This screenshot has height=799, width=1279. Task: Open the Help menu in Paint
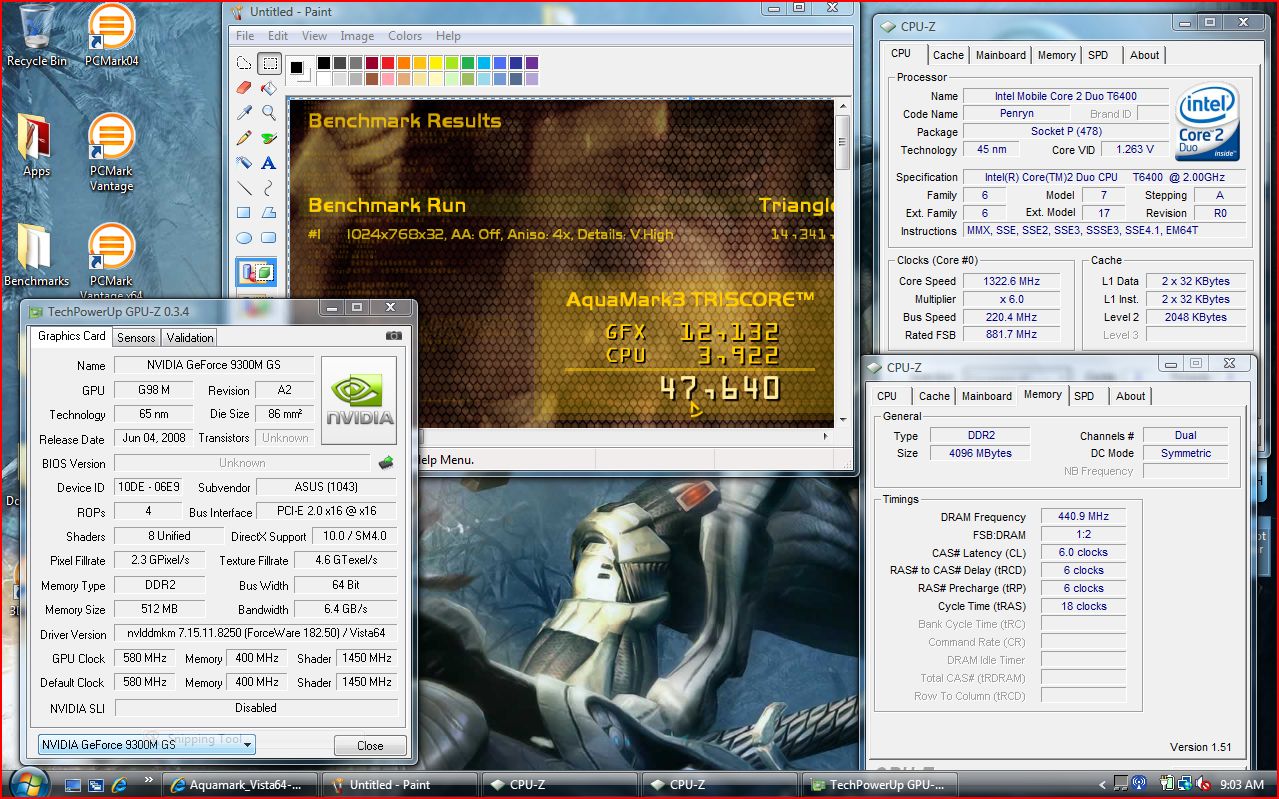pyautogui.click(x=448, y=35)
